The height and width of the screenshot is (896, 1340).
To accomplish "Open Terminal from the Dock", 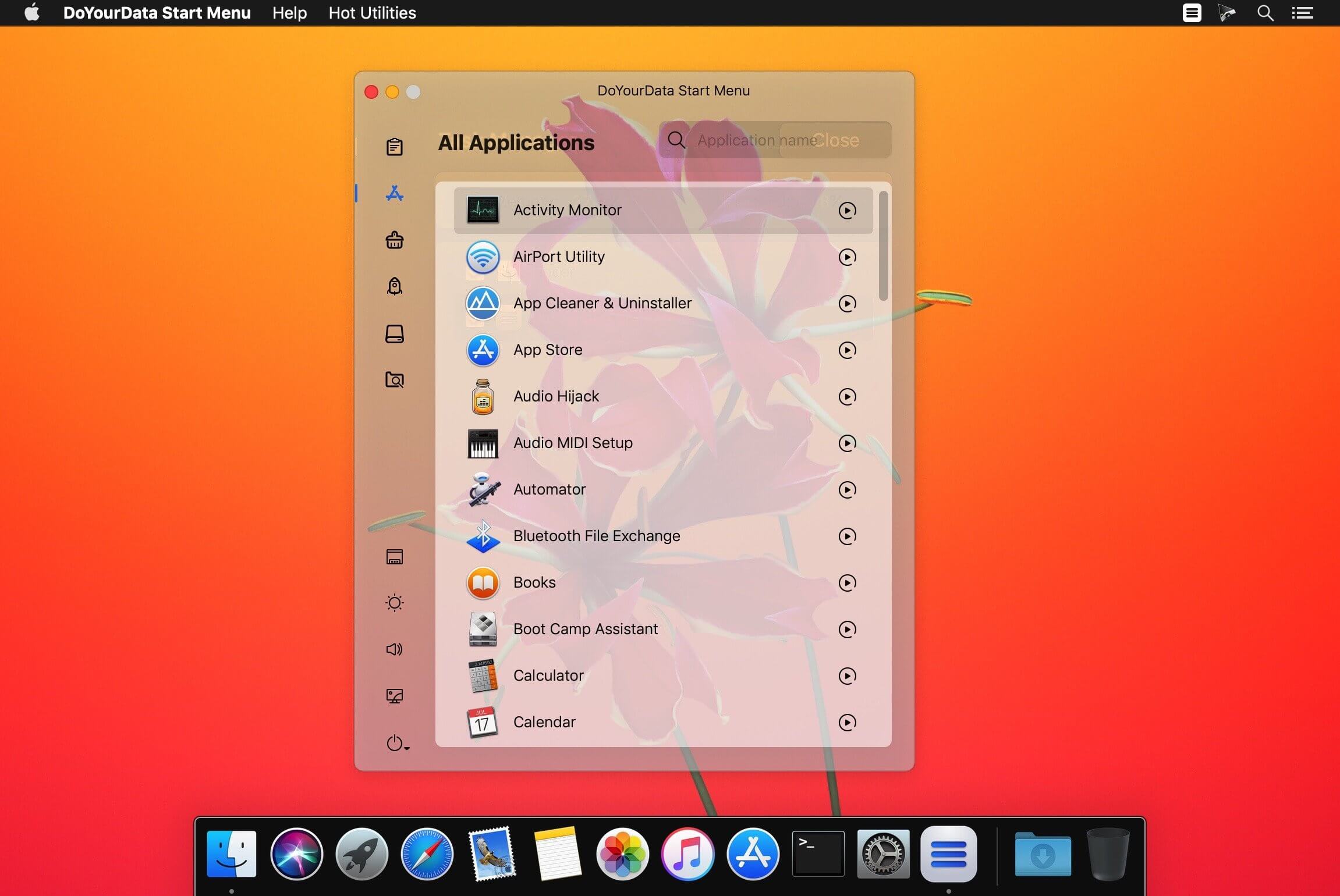I will pyautogui.click(x=818, y=854).
